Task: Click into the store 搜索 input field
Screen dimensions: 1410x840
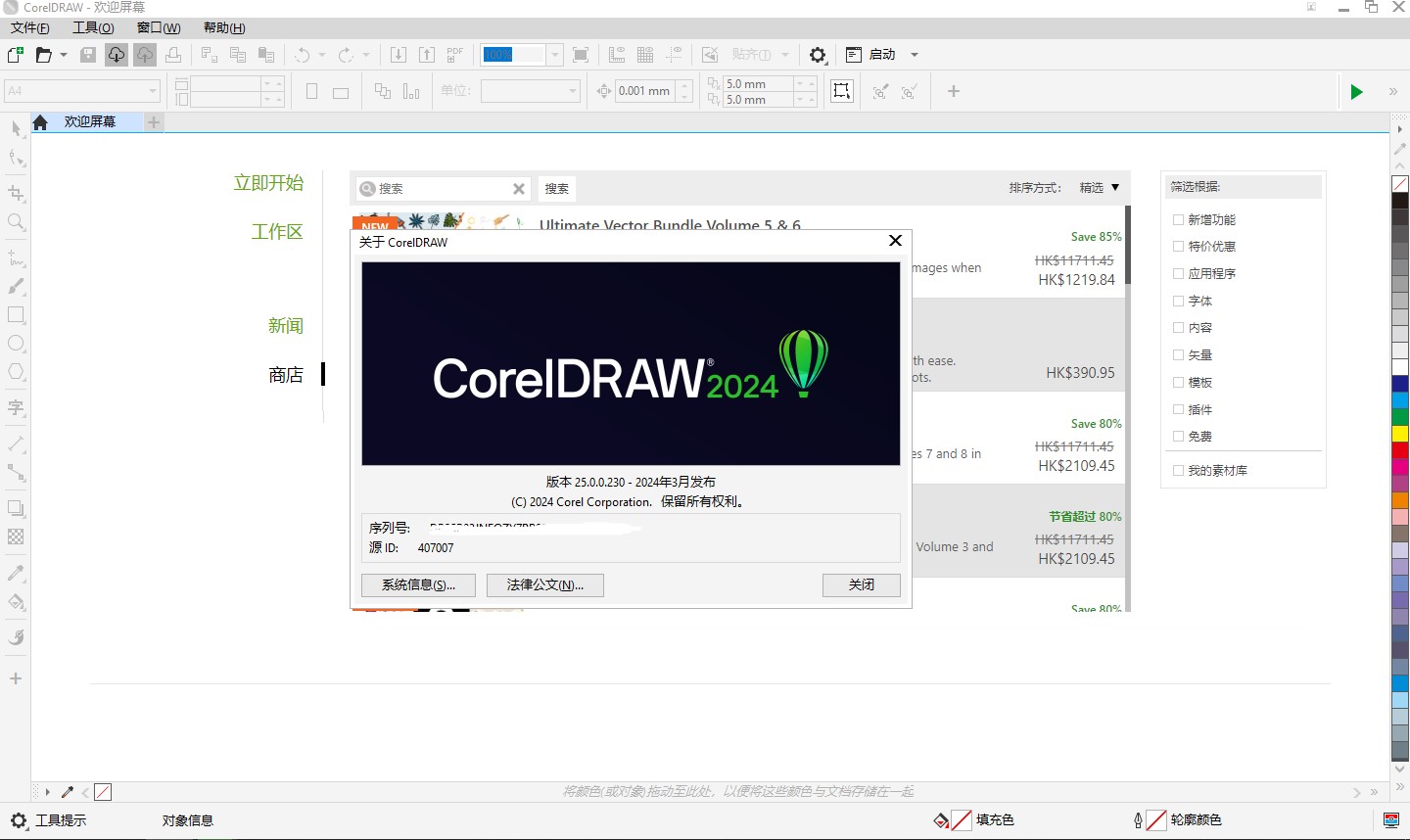Action: click(444, 188)
